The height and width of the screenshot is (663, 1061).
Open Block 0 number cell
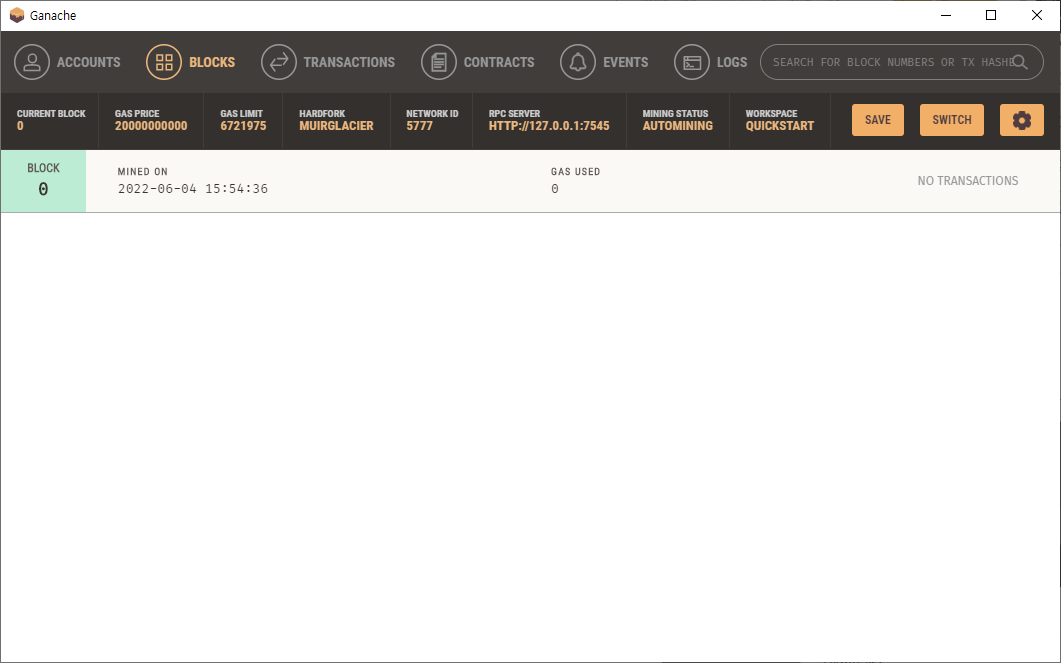[43, 181]
